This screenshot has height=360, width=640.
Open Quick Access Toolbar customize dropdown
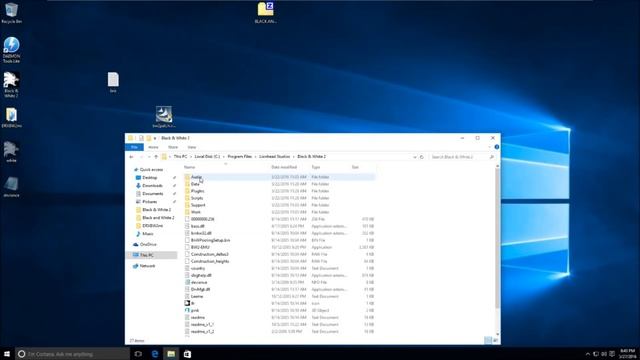click(155, 138)
